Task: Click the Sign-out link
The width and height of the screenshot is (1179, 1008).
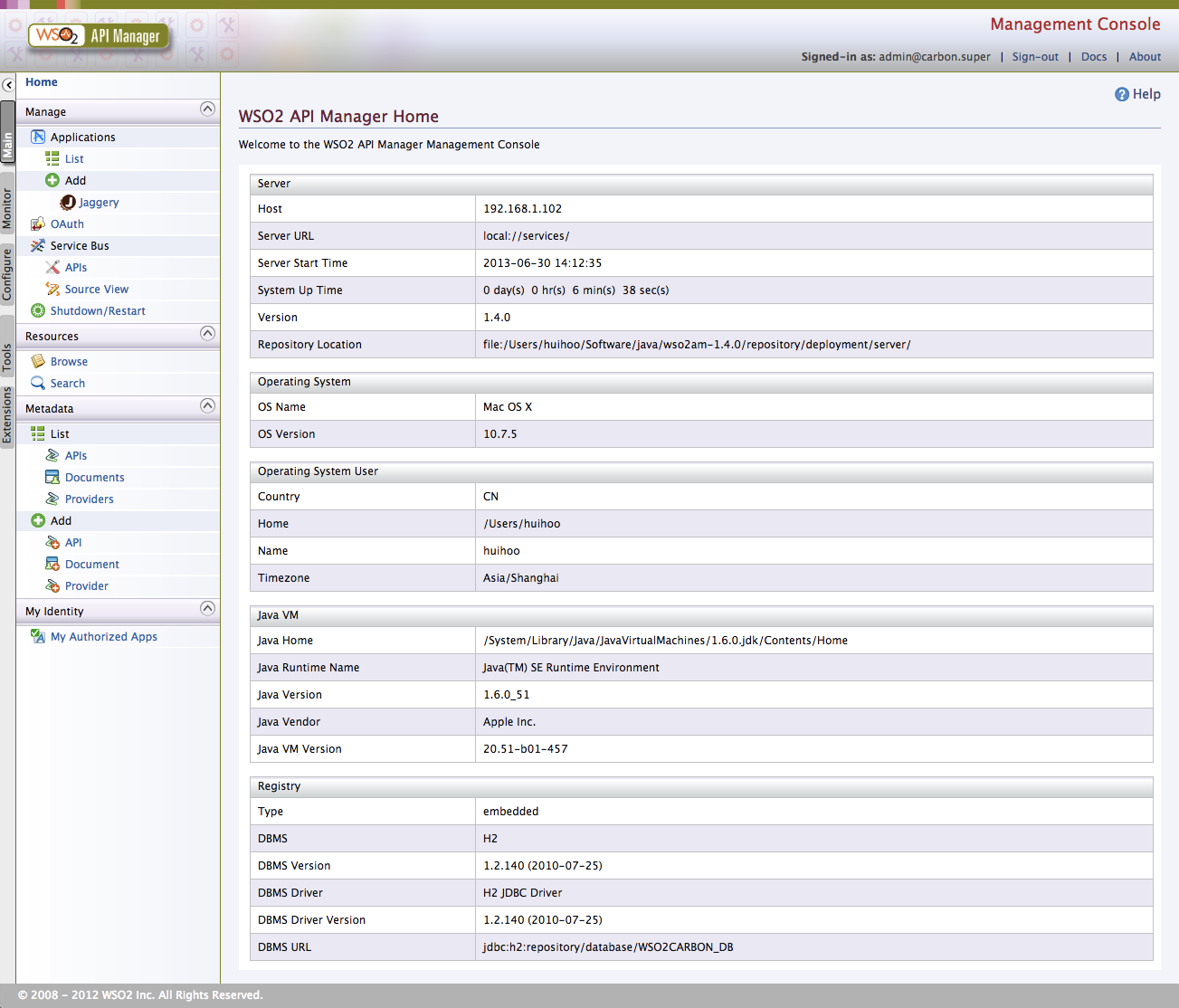Action: pos(1035,56)
